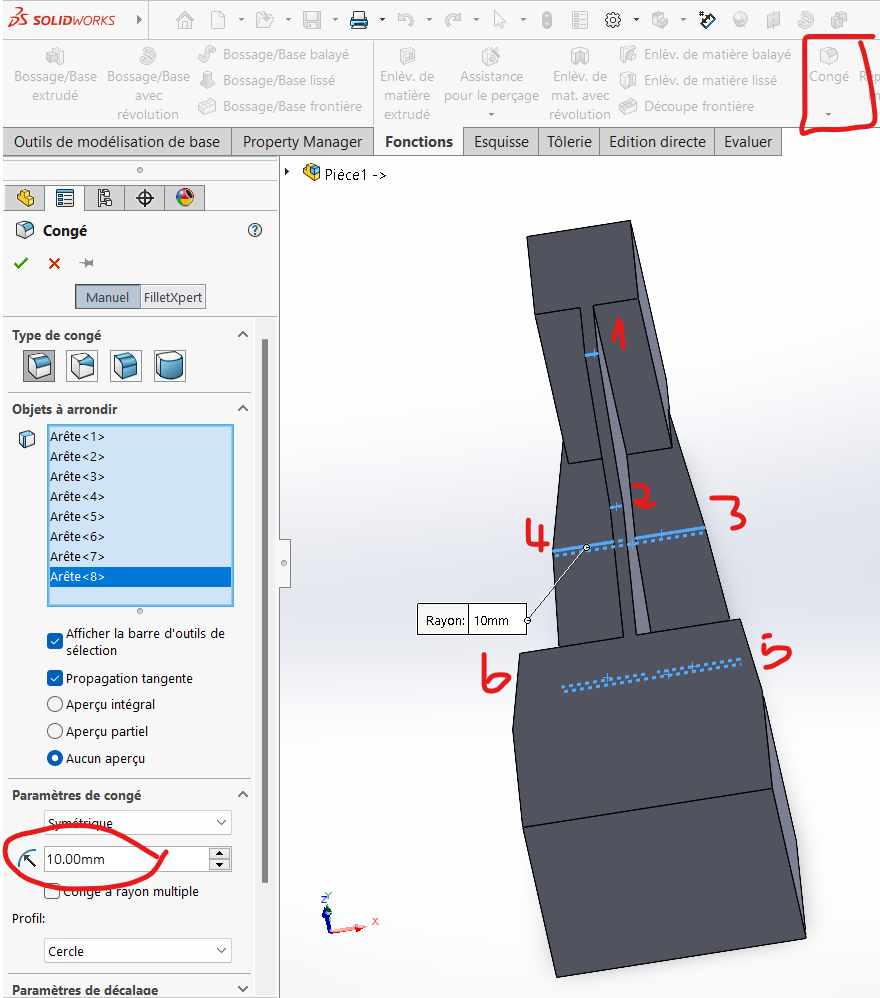Viewport: 880px width, 998px height.
Task: Select the face fillet type
Action: point(125,366)
